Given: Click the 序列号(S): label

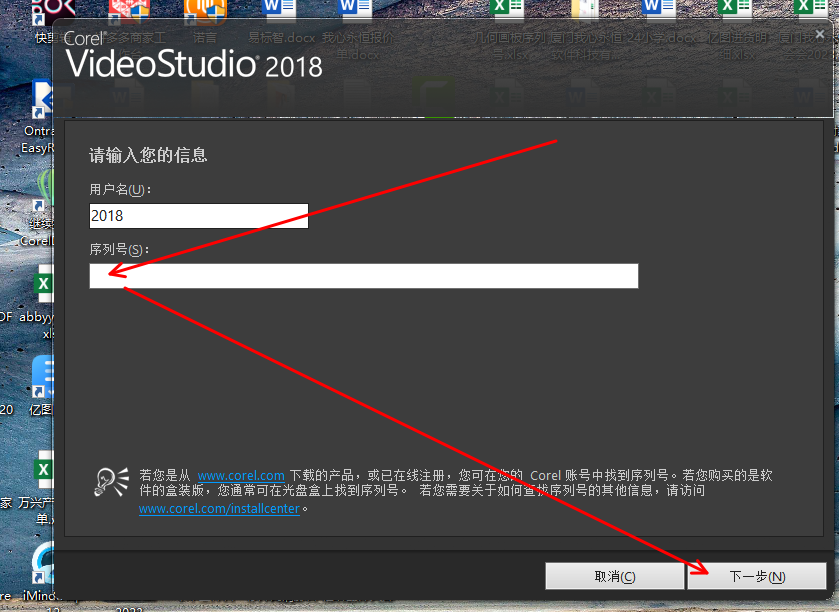Looking at the screenshot, I should (x=119, y=249).
